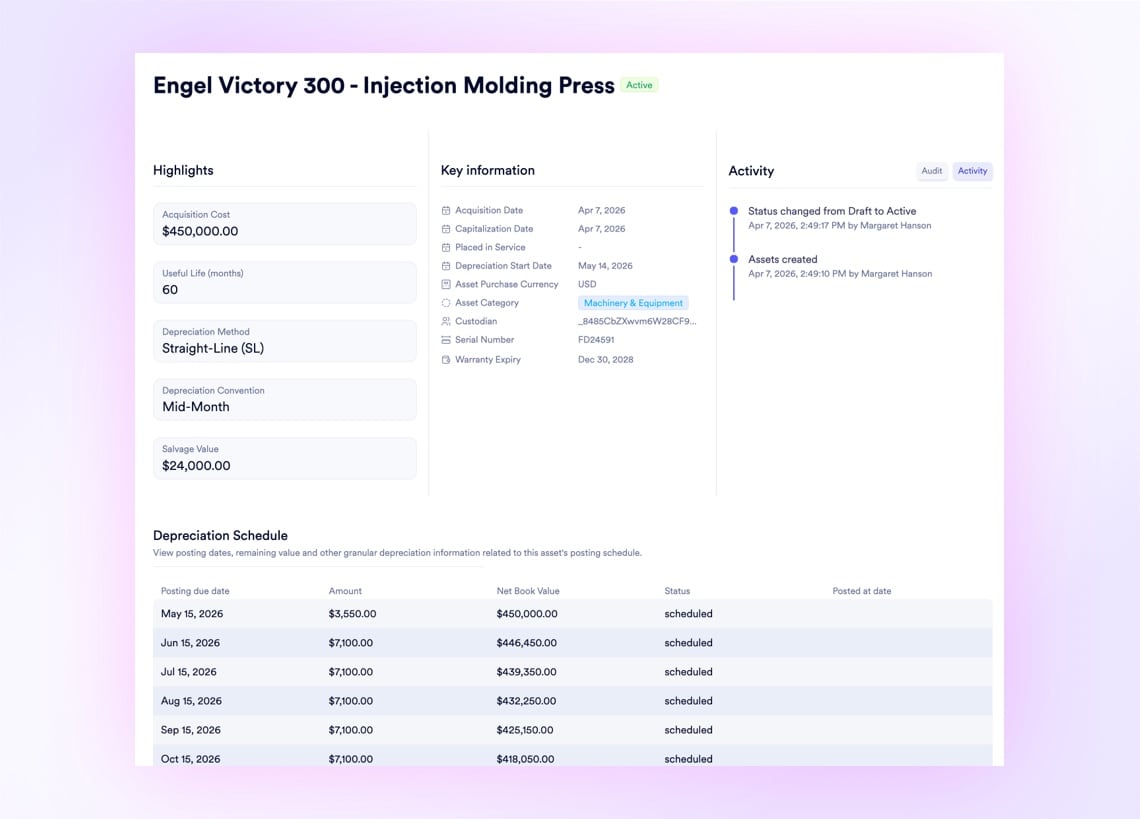Click the $3,550.00 amount cell
This screenshot has width=1140, height=819.
tap(353, 614)
